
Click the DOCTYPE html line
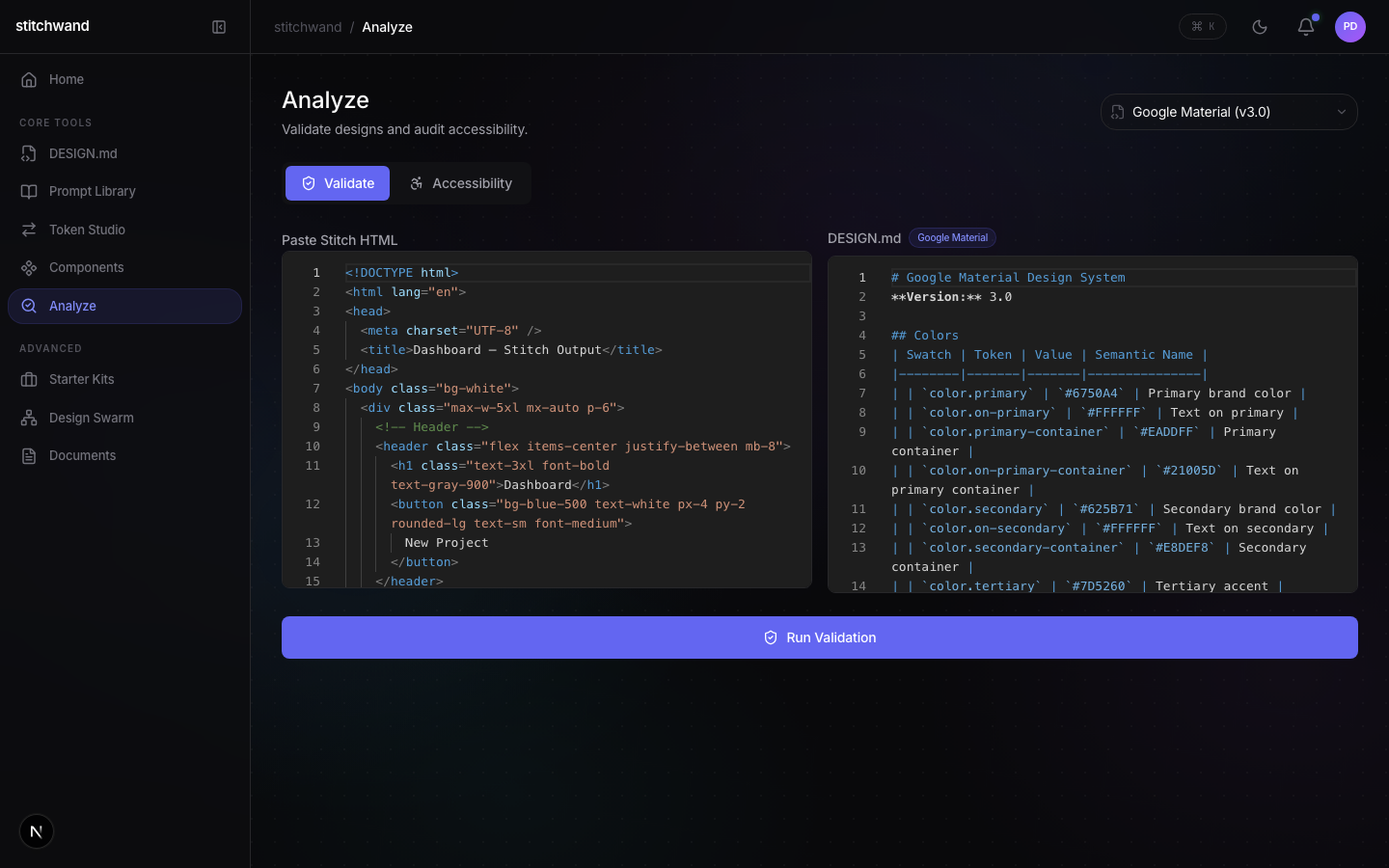click(401, 273)
